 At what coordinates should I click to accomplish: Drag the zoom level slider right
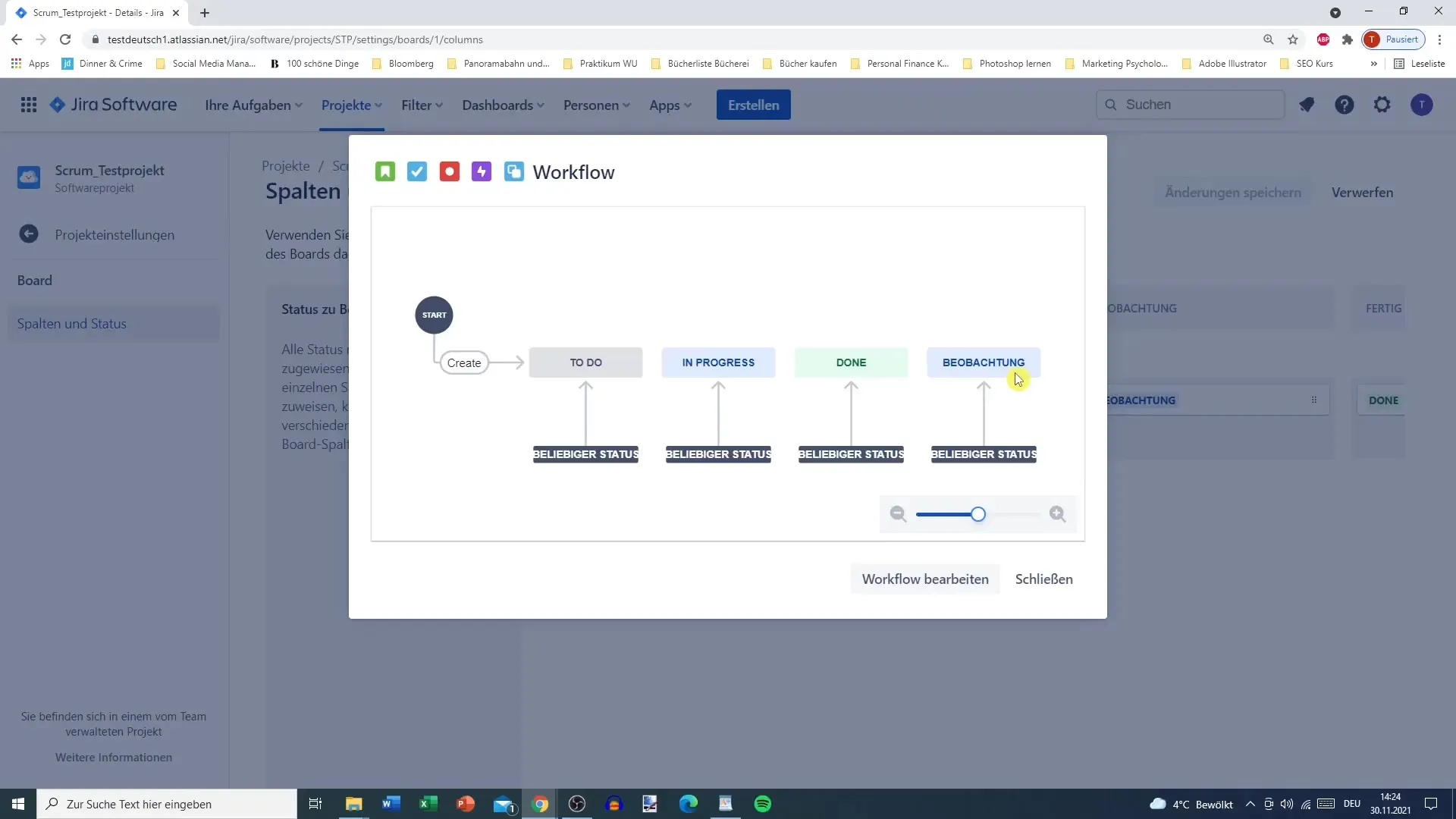pyautogui.click(x=978, y=513)
